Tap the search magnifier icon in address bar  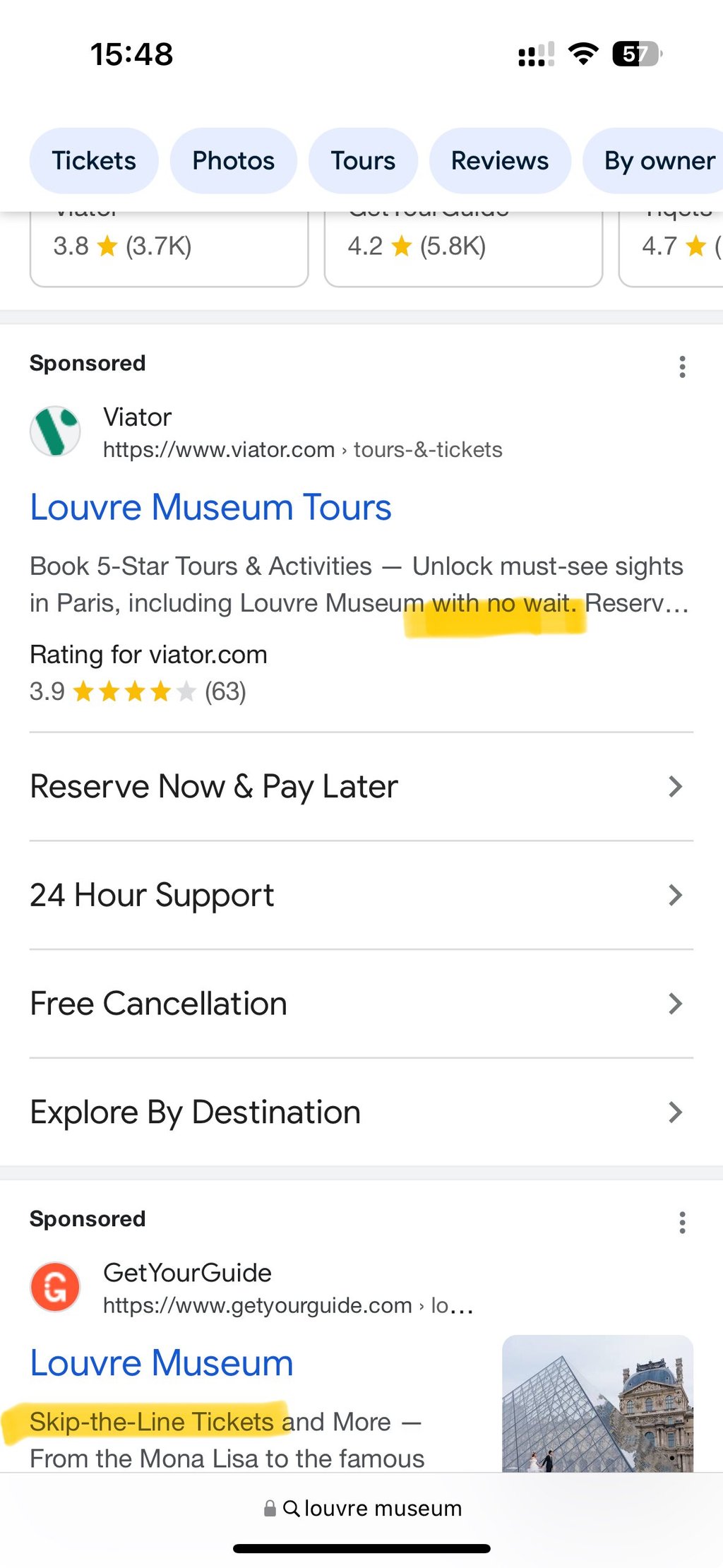click(x=291, y=1508)
